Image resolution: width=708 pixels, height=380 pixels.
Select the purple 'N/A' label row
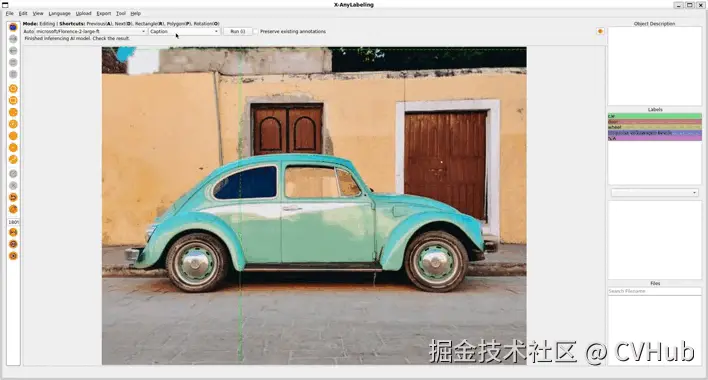point(655,139)
